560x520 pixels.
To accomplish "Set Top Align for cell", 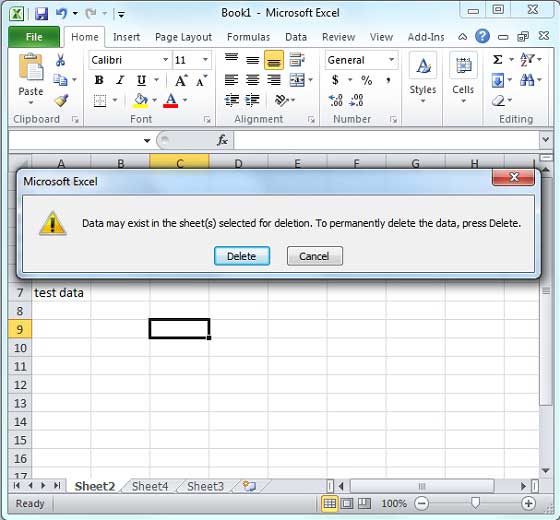I will (x=231, y=60).
